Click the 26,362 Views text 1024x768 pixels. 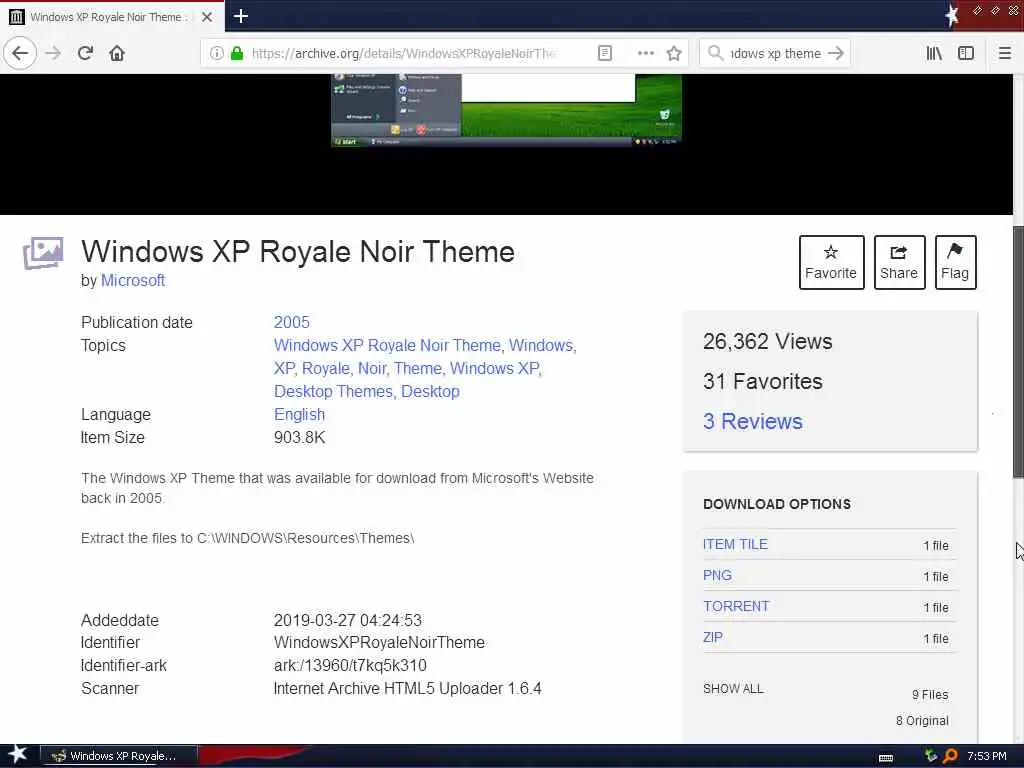click(767, 342)
